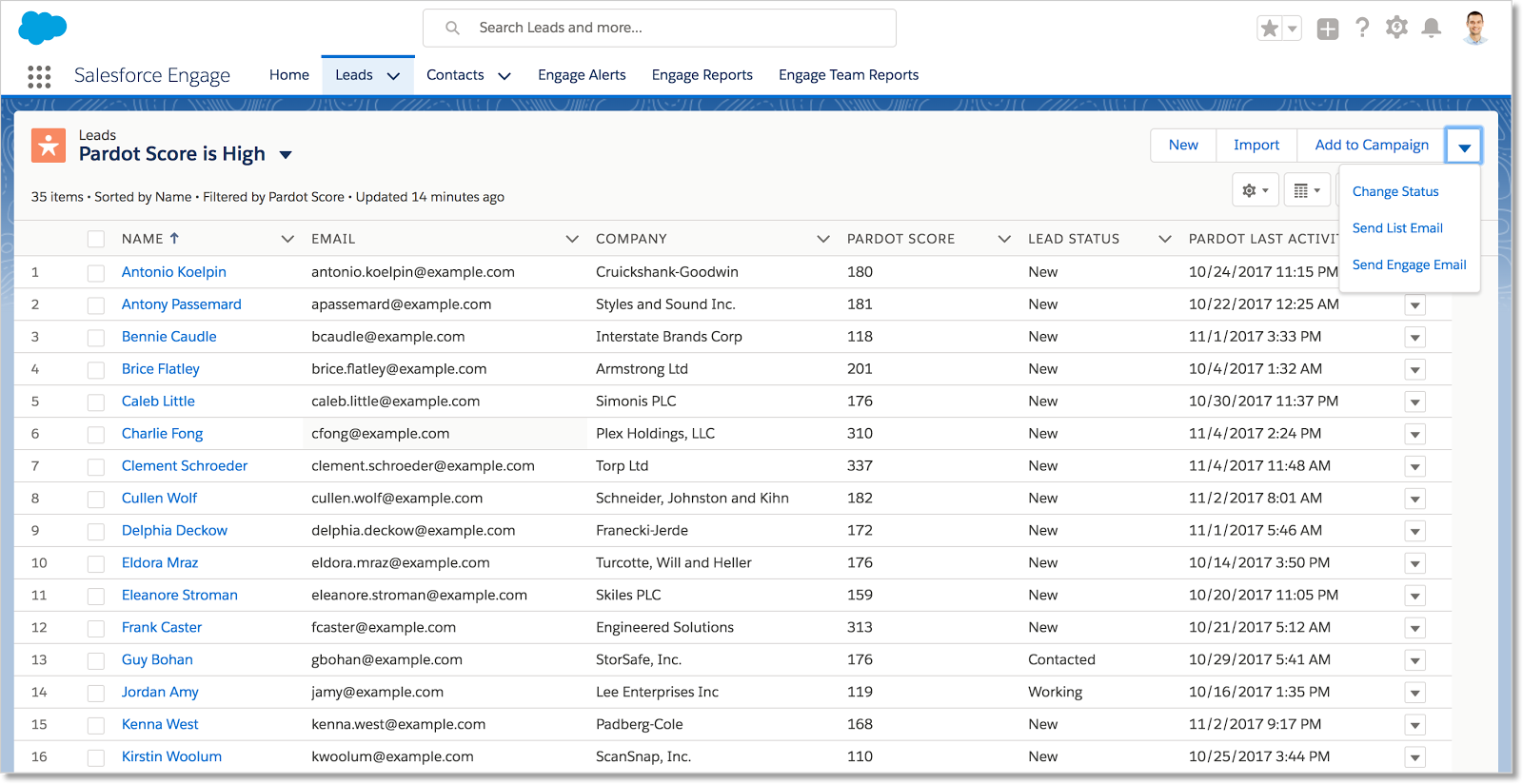Click the Import button

(x=1256, y=146)
